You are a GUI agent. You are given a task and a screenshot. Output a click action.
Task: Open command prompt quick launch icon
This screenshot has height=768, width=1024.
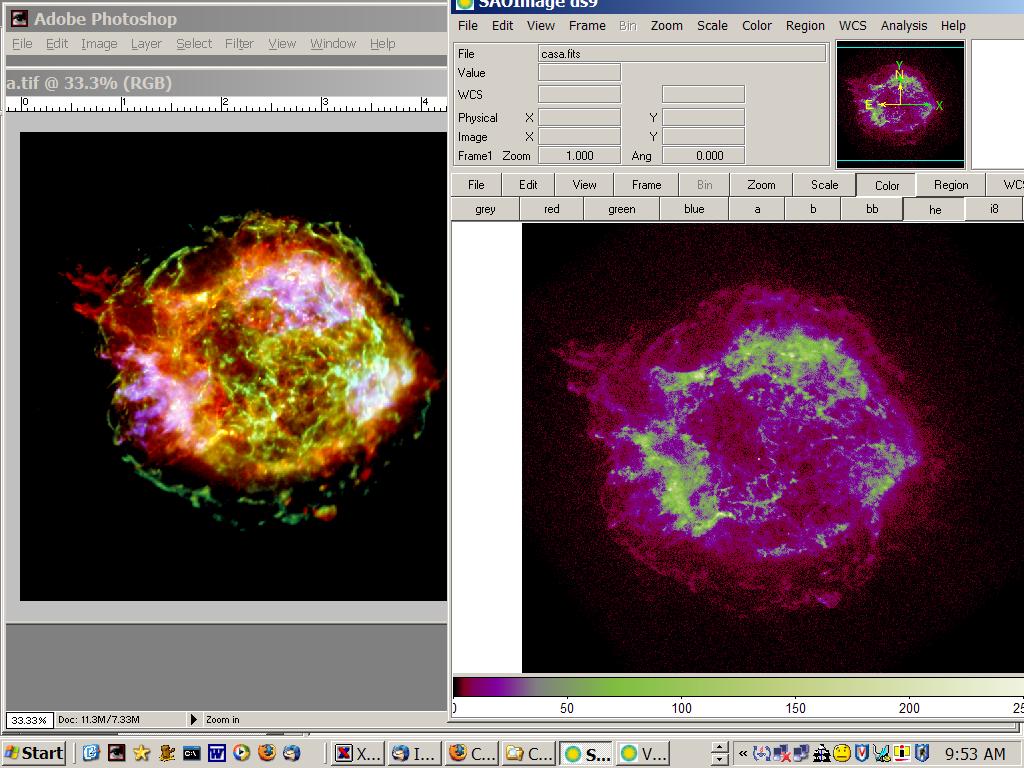coord(191,753)
